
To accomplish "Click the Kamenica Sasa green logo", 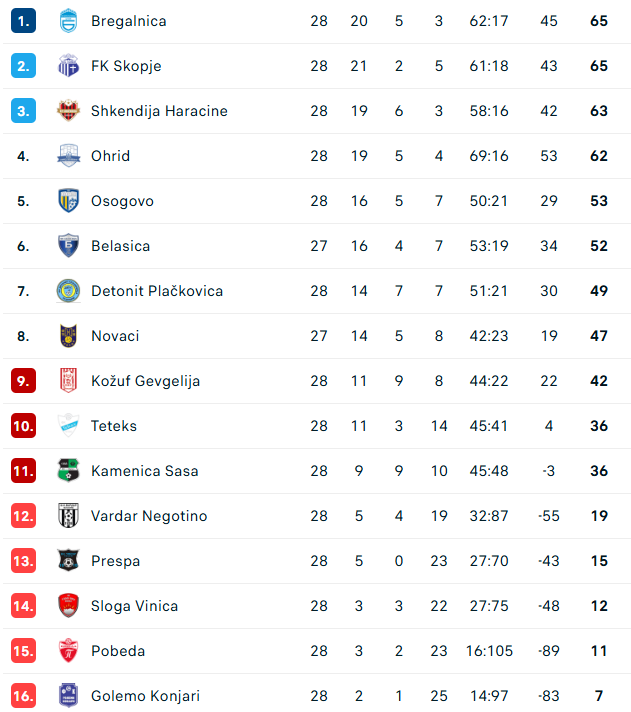I will coord(69,470).
